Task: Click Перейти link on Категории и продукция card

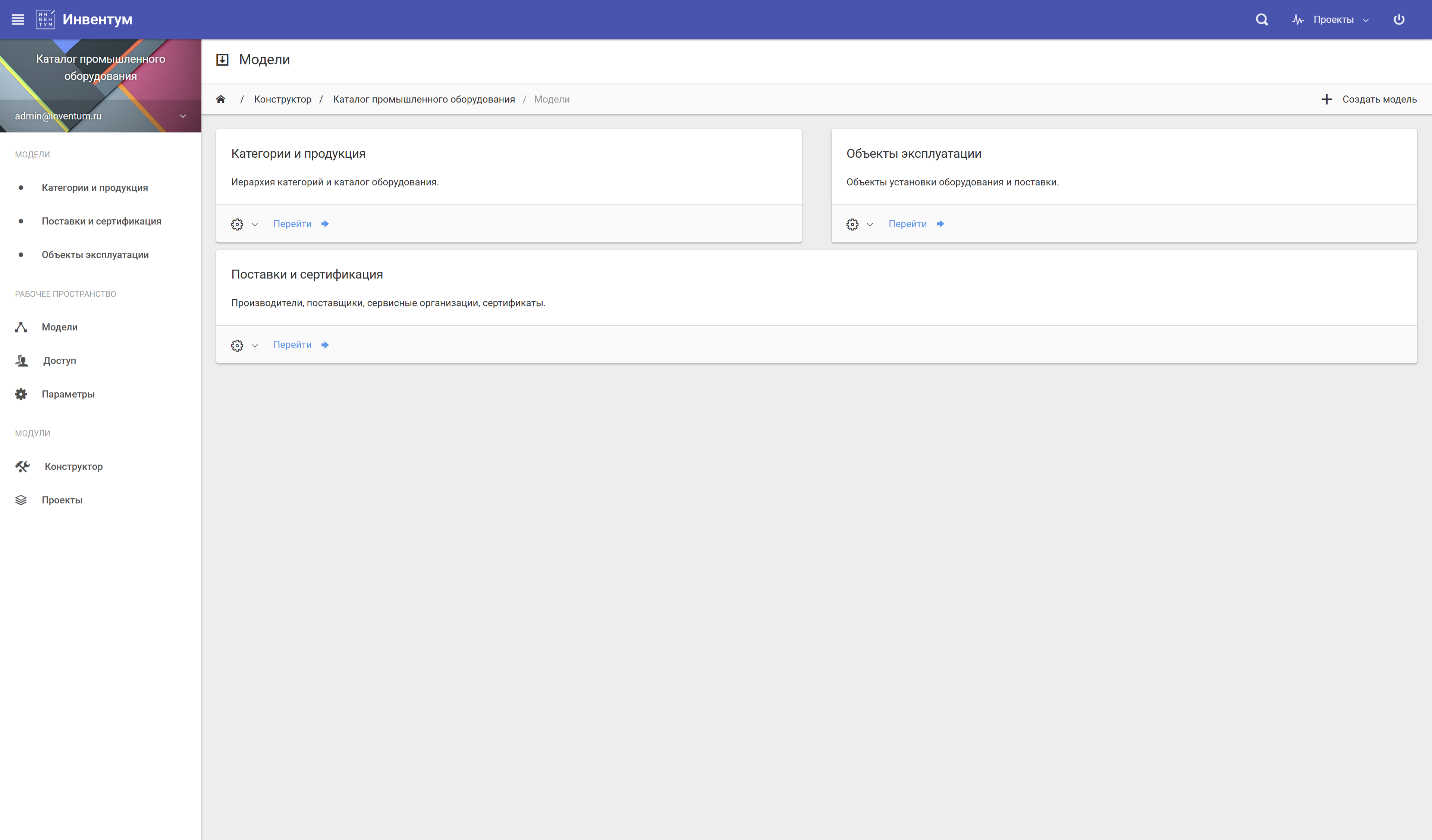Action: tap(292, 224)
